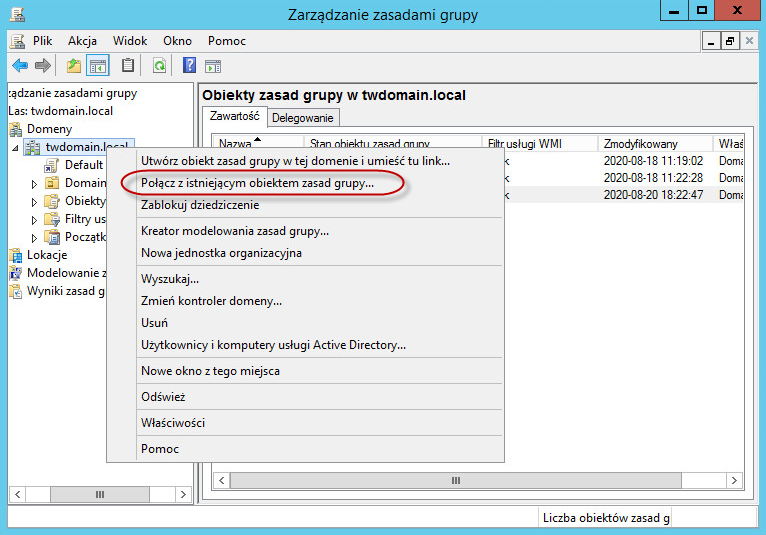Toggle the console tree pane toolbar icon
The width and height of the screenshot is (766, 535).
(x=98, y=66)
